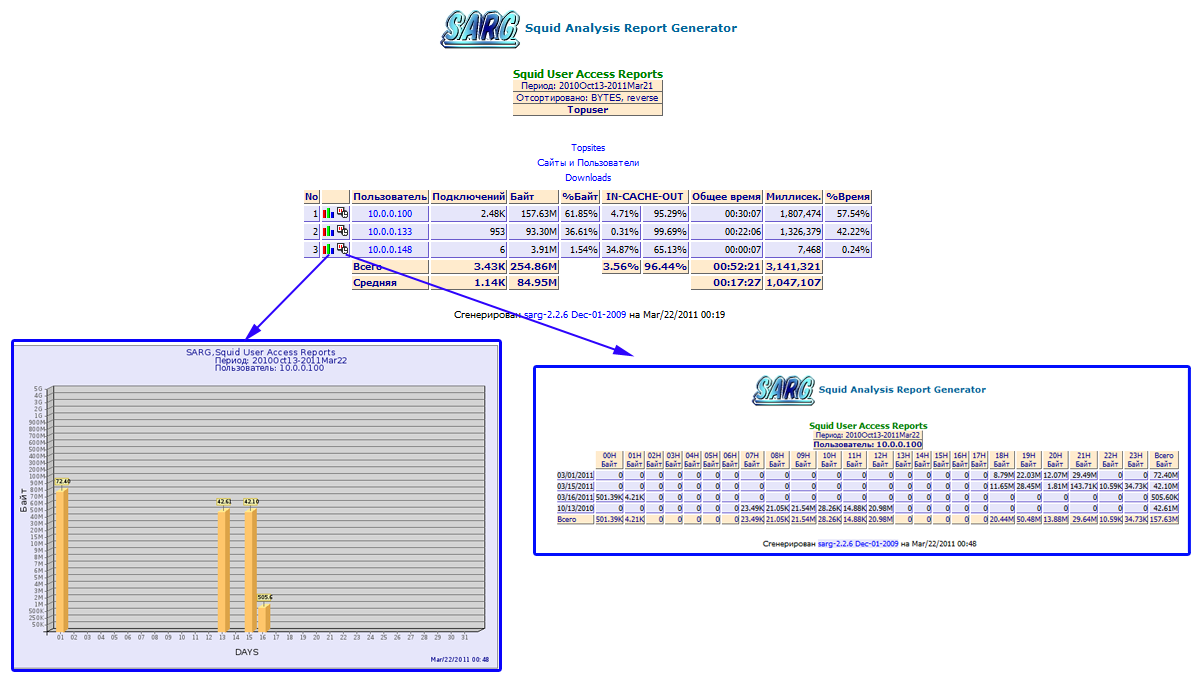Click the chart bar labeled 42.61
Screen dimensions: 1201x681
click(x=223, y=570)
